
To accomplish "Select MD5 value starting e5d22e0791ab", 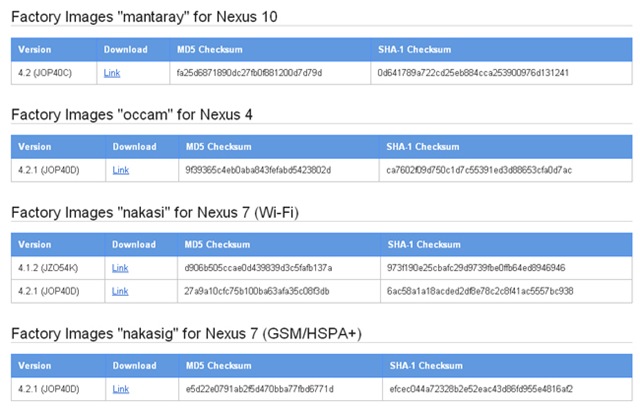I will tap(260, 389).
